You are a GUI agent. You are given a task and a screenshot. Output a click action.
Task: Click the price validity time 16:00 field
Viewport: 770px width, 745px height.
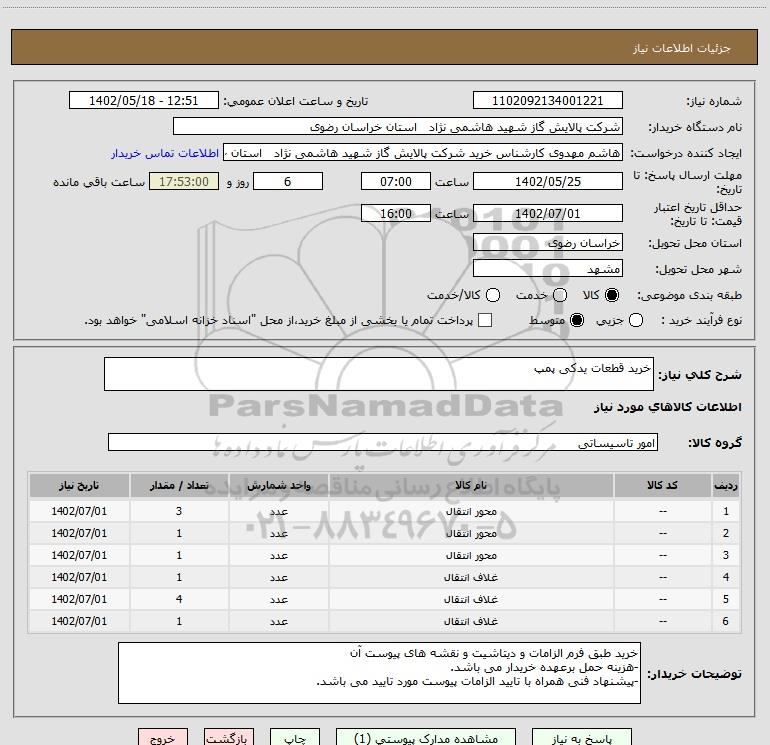[396, 213]
